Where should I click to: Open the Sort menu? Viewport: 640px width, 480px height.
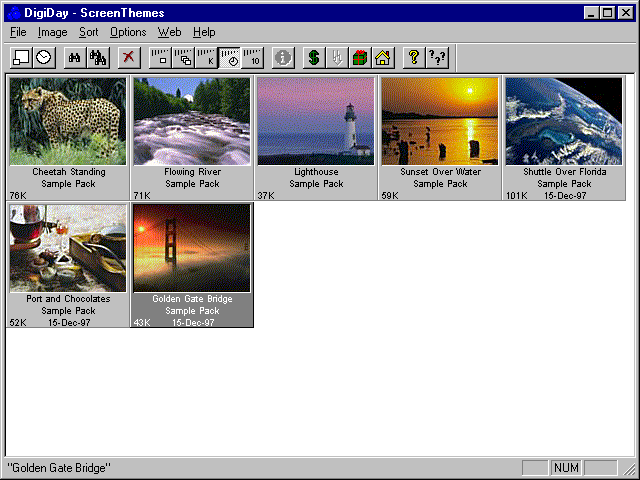(x=88, y=32)
